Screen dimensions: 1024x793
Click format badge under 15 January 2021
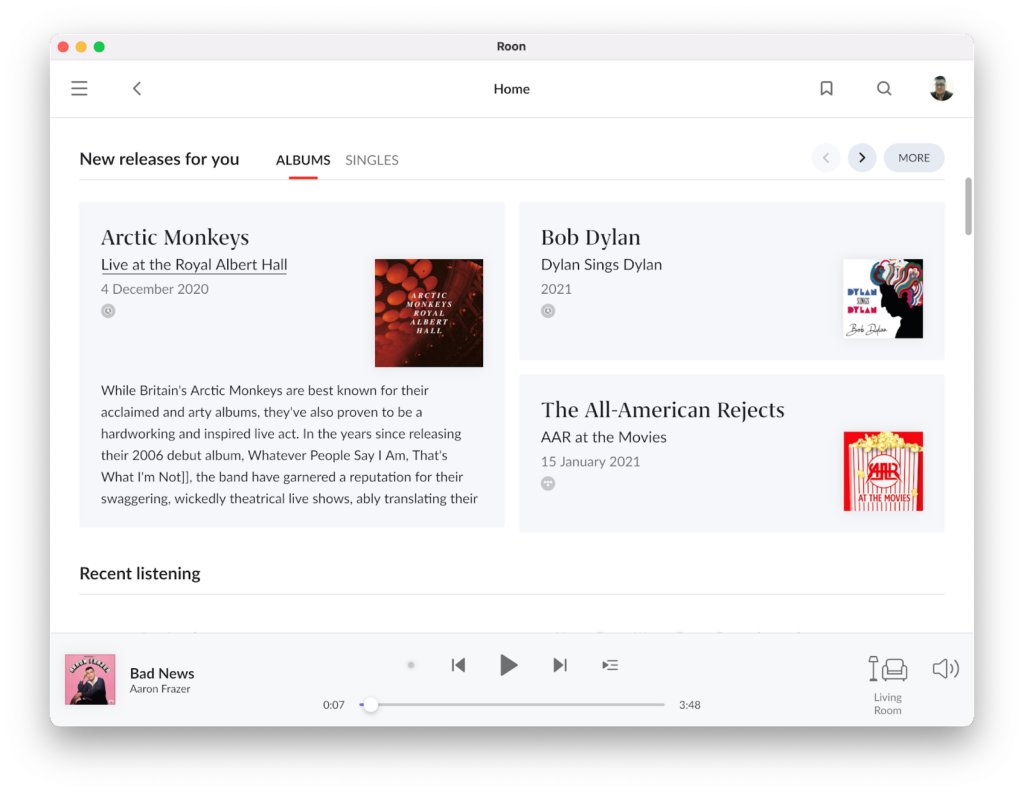coord(548,483)
